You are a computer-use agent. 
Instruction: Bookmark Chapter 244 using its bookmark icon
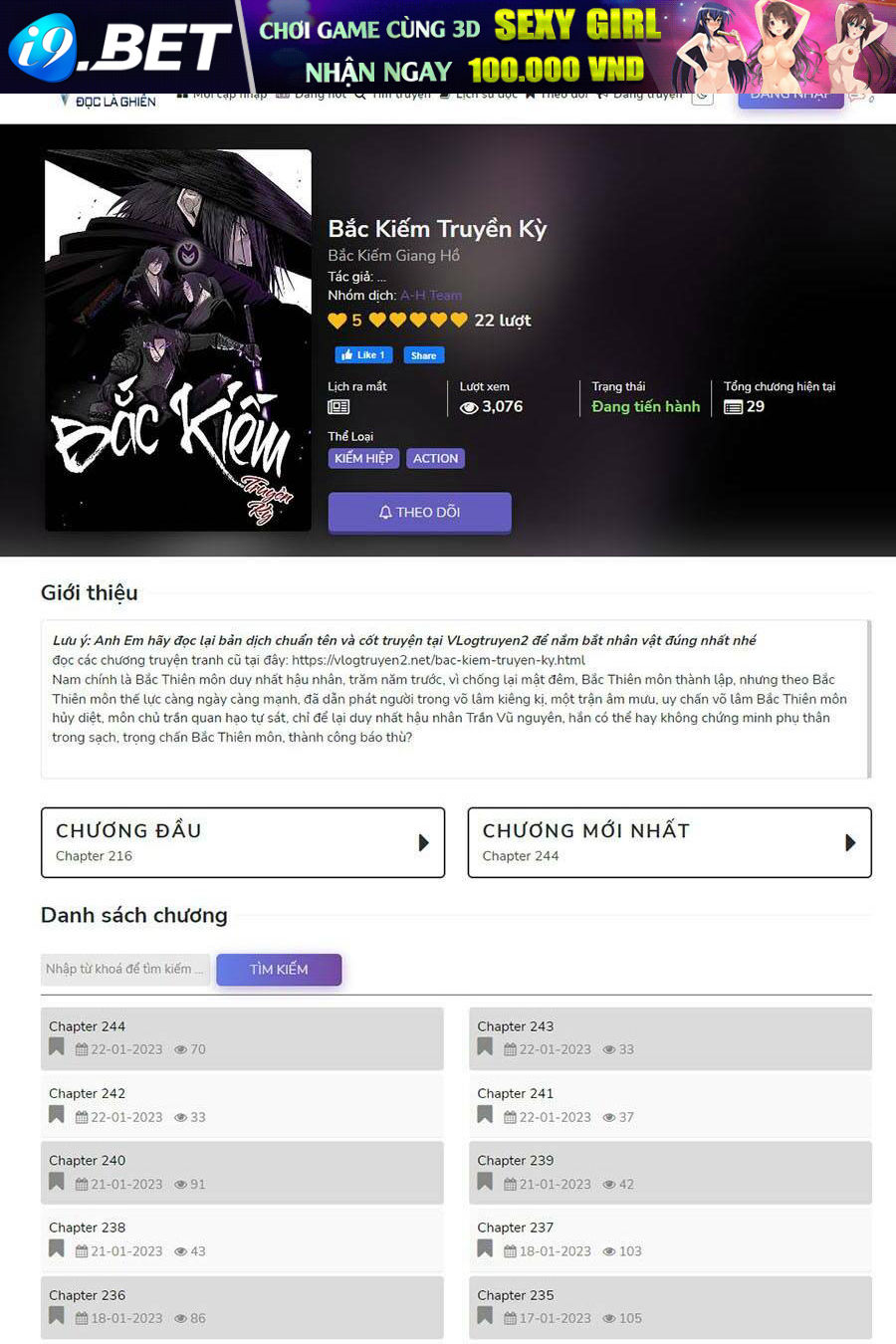tap(57, 1047)
